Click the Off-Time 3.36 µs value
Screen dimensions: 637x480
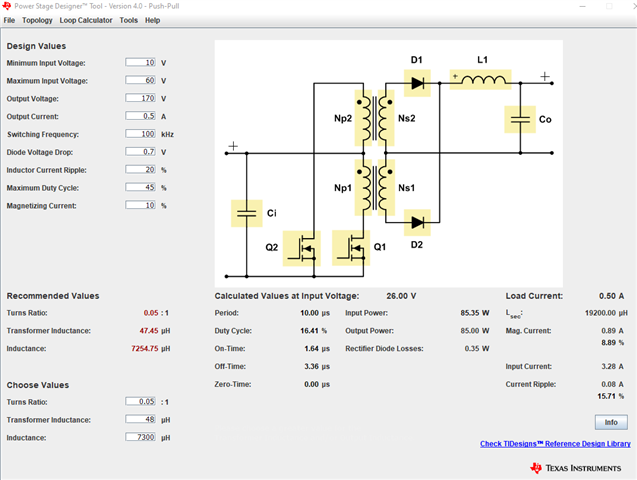point(317,367)
